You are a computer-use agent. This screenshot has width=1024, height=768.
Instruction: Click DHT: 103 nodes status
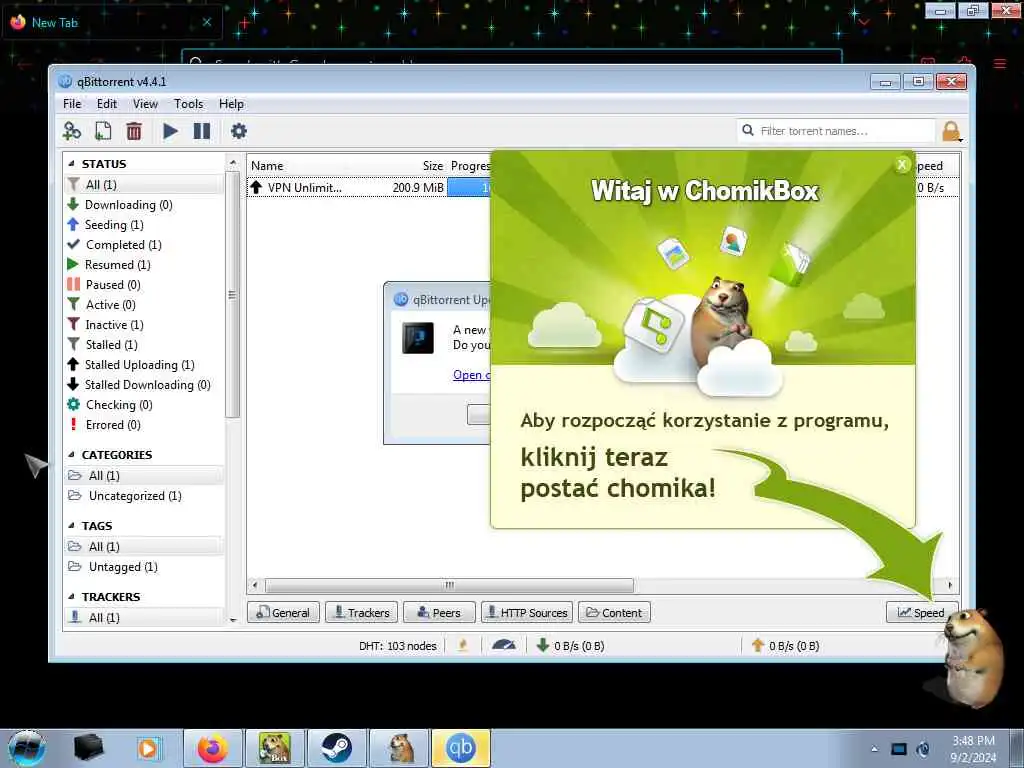click(397, 646)
